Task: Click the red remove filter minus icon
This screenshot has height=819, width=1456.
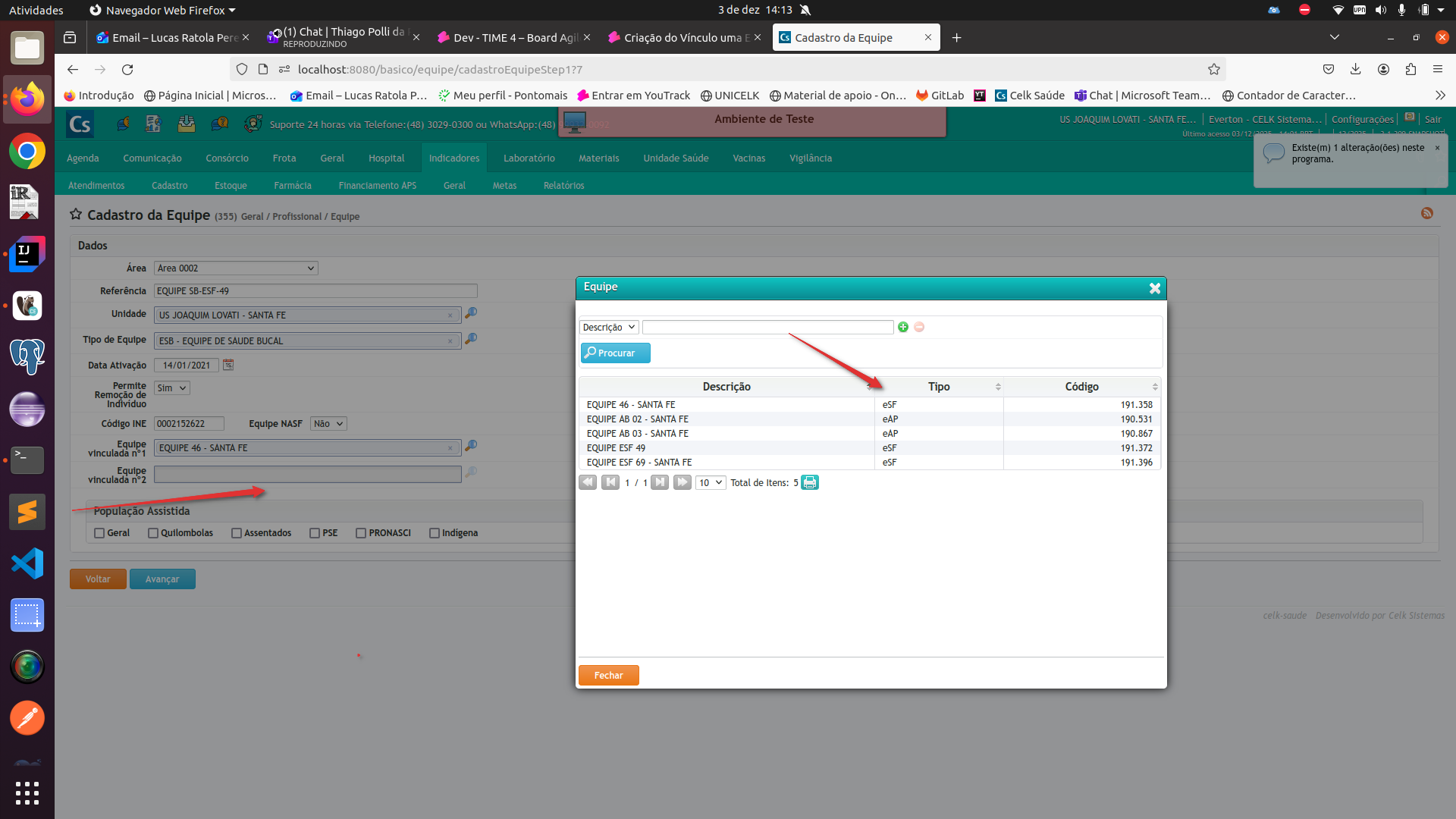Action: (919, 327)
